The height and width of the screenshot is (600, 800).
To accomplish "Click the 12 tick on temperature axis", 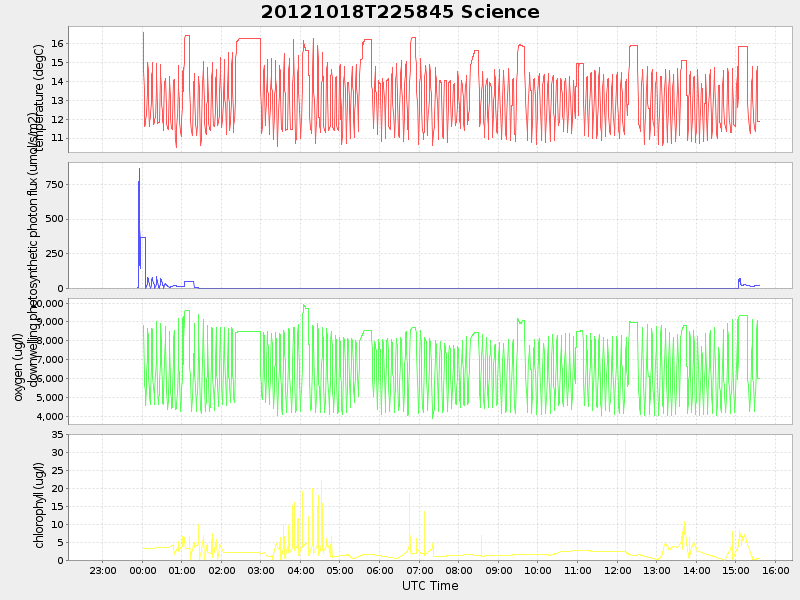I will (57, 119).
